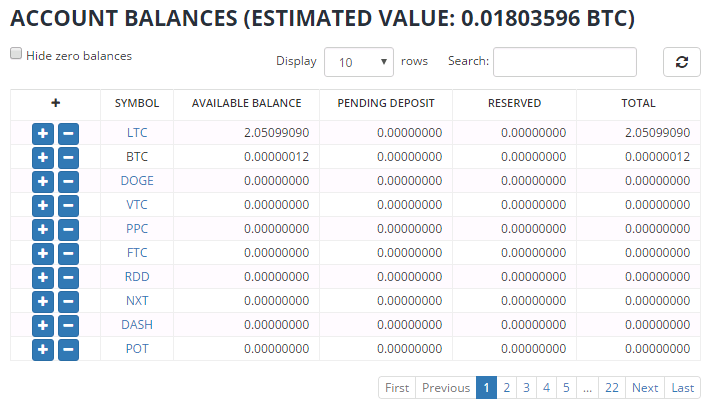Viewport: 717px width, 411px height.
Task: Hit the minus withdraw icon for POT
Action: point(68,349)
